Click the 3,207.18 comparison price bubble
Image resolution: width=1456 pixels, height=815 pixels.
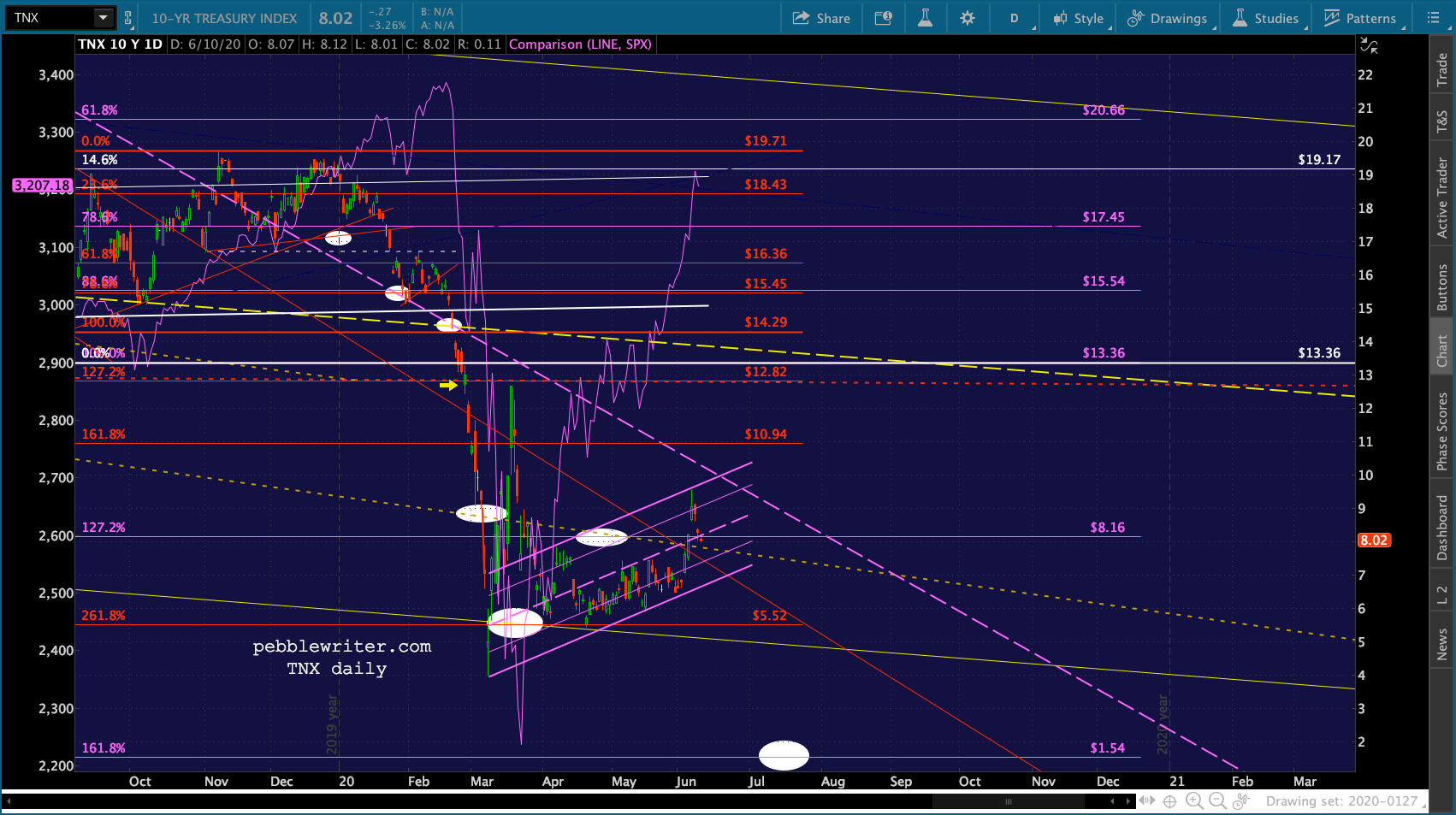[41, 186]
